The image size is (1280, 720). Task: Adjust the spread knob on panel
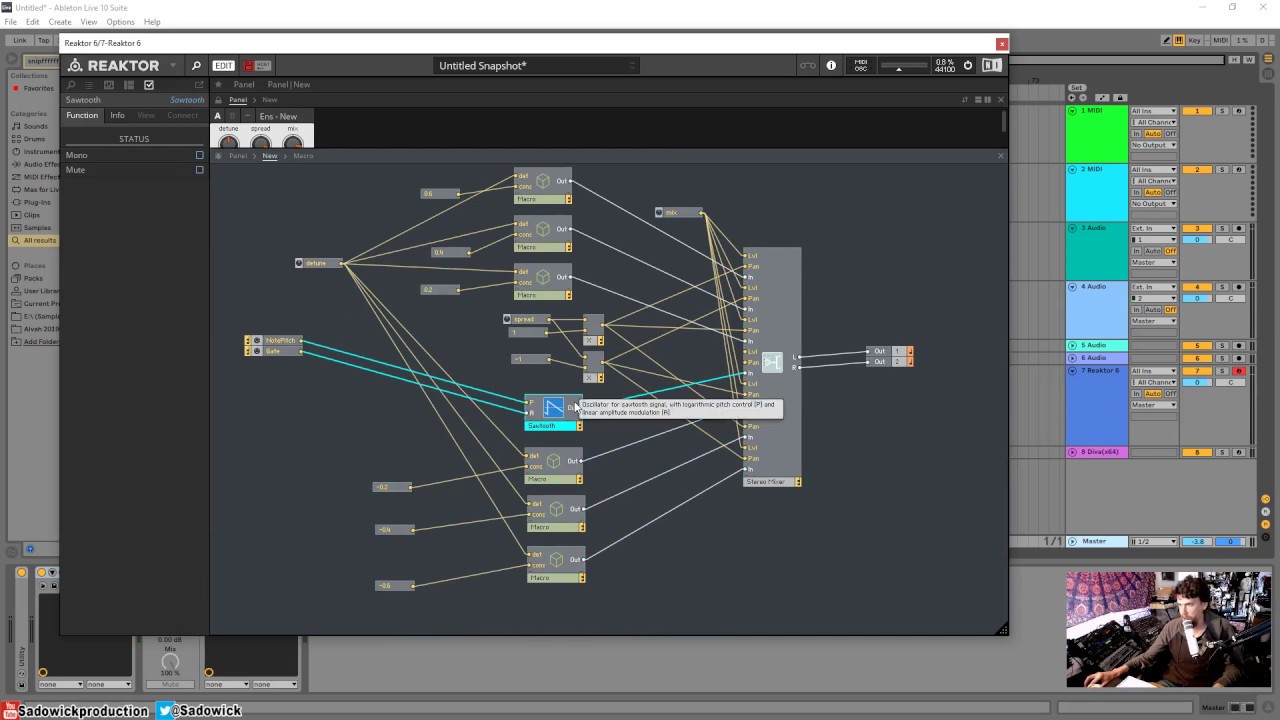point(261,142)
